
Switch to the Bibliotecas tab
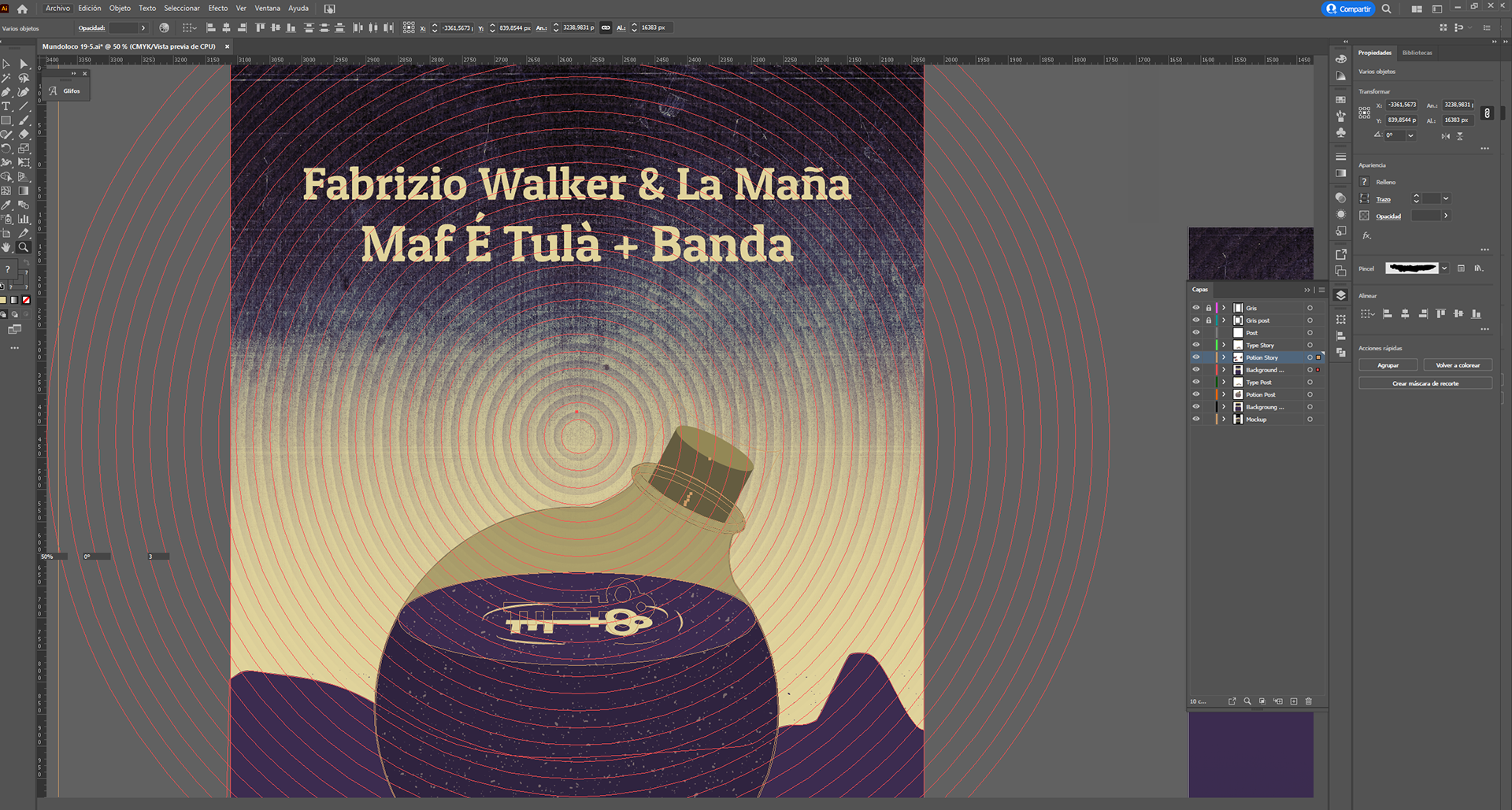[1417, 53]
